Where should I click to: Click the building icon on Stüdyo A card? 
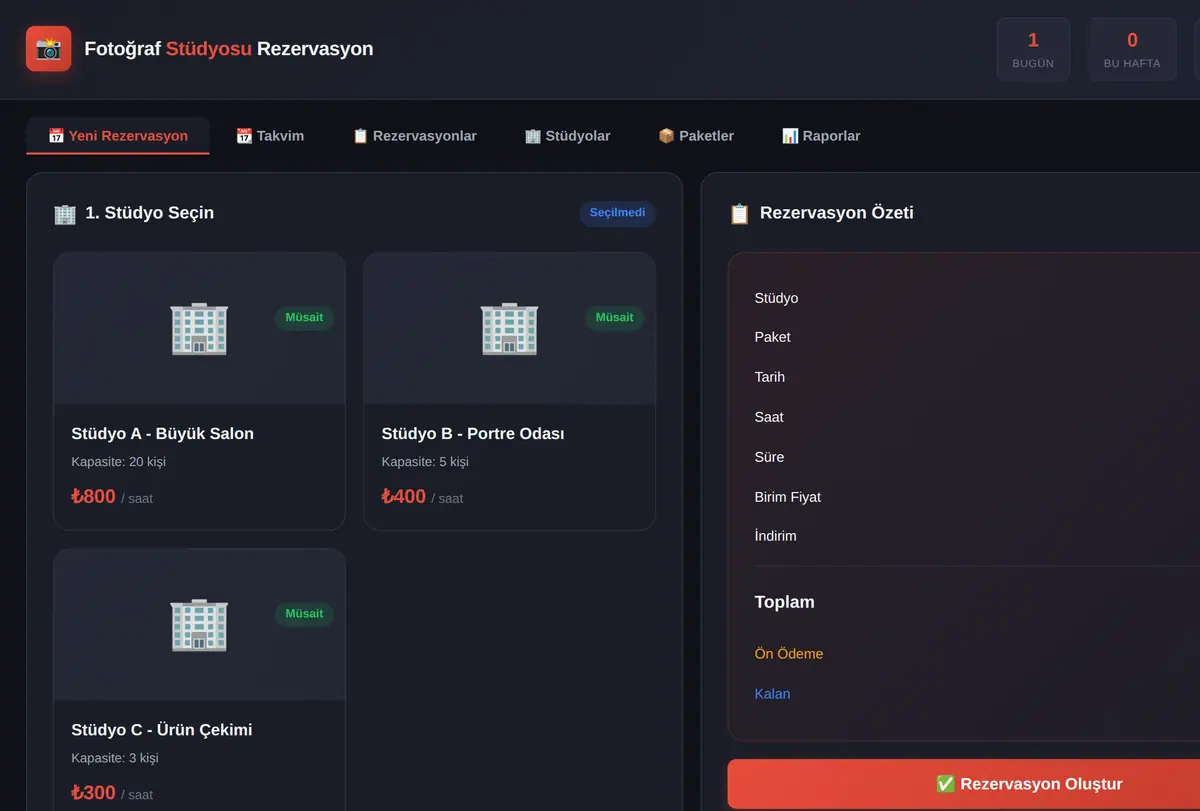(x=199, y=329)
